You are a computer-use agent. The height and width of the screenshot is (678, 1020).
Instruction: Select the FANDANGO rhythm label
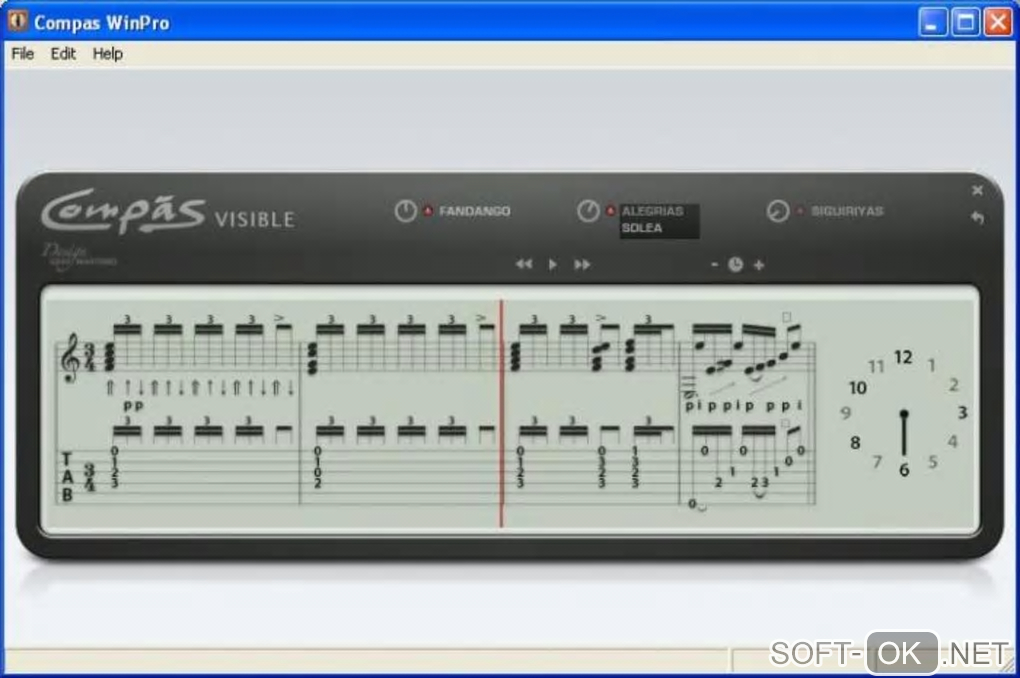(474, 211)
